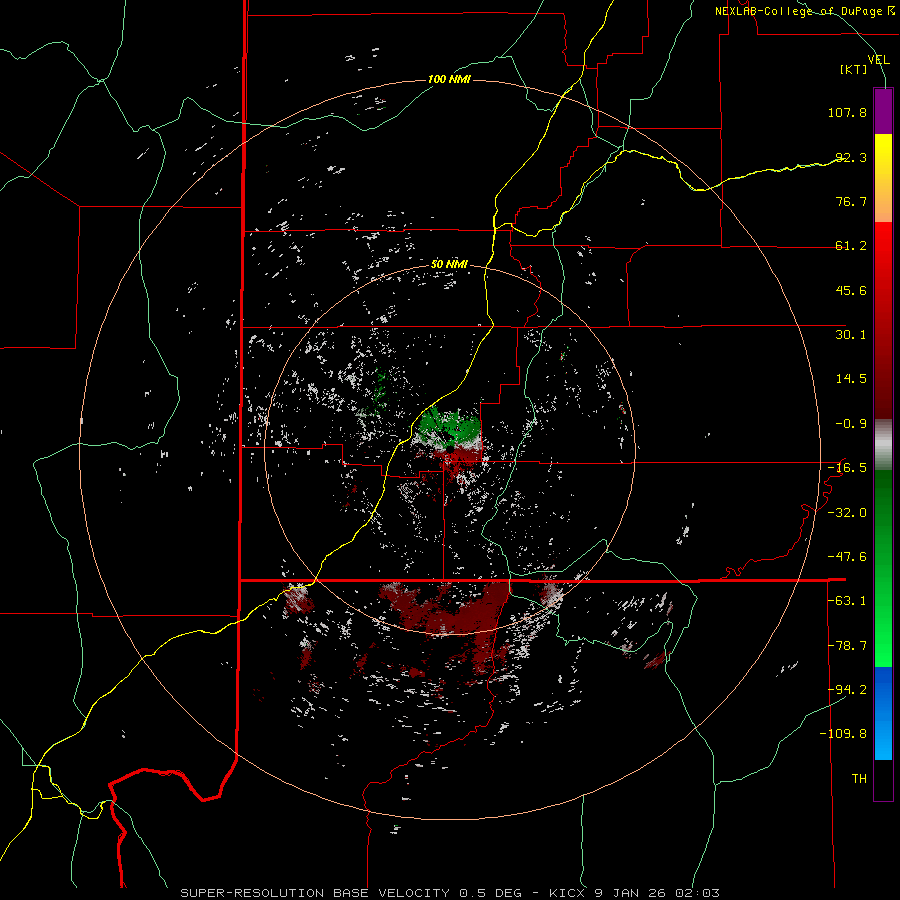Pick the black TH color bar segment
900x900 pixels.
883,779
